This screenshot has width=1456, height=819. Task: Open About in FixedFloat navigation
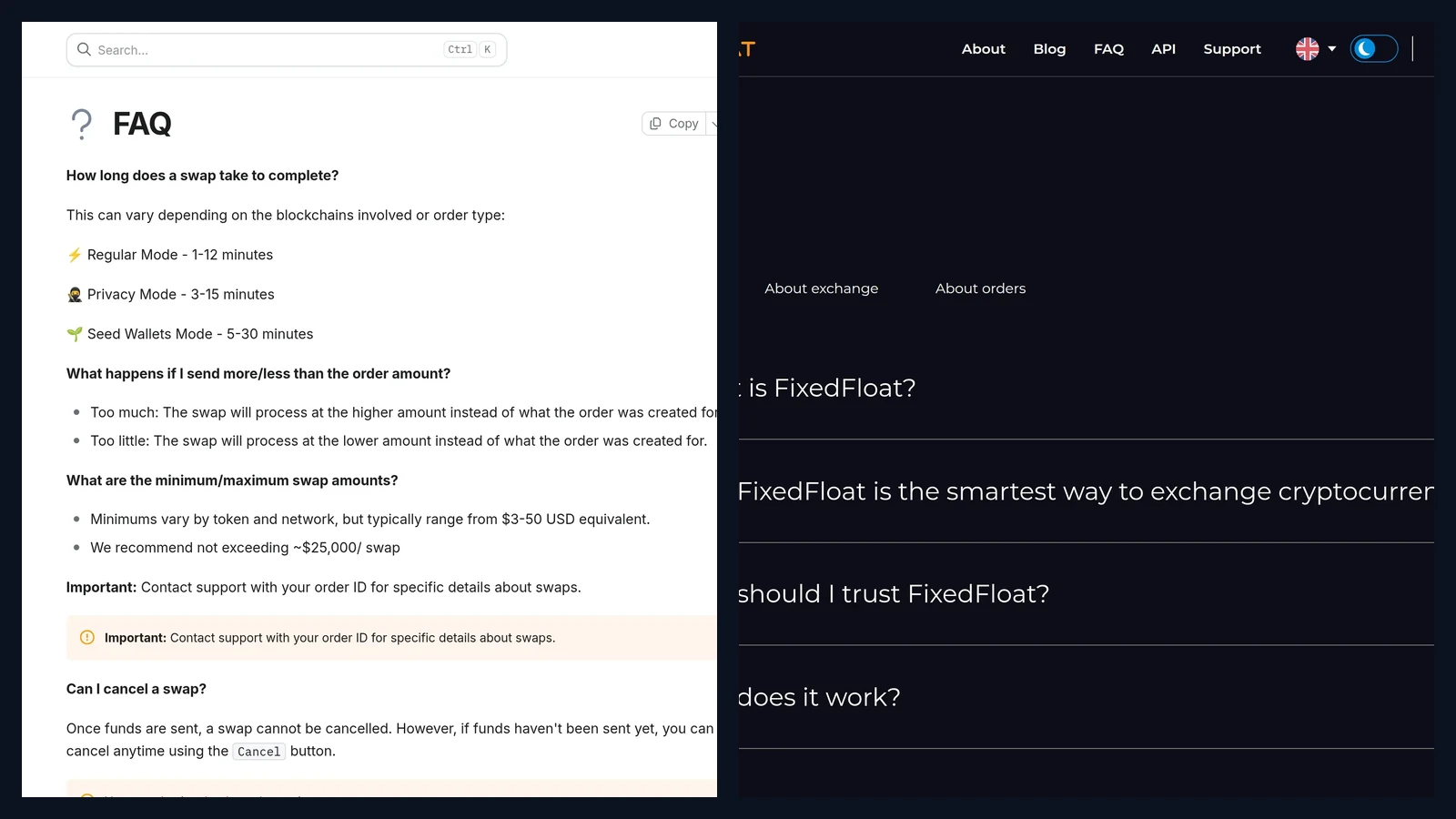[x=984, y=49]
